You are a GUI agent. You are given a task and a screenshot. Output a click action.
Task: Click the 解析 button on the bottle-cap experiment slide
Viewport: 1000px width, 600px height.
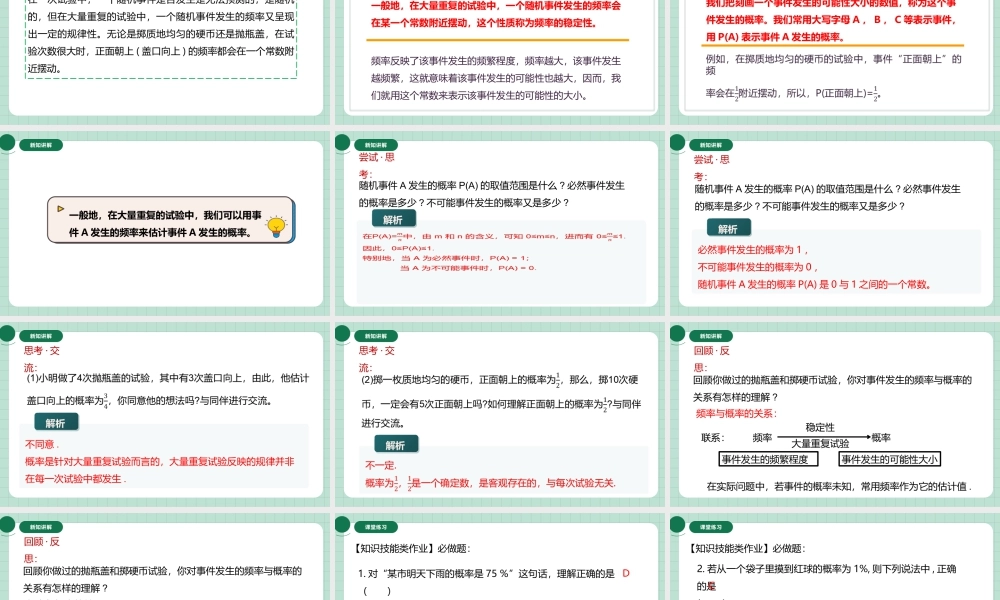tap(56, 422)
